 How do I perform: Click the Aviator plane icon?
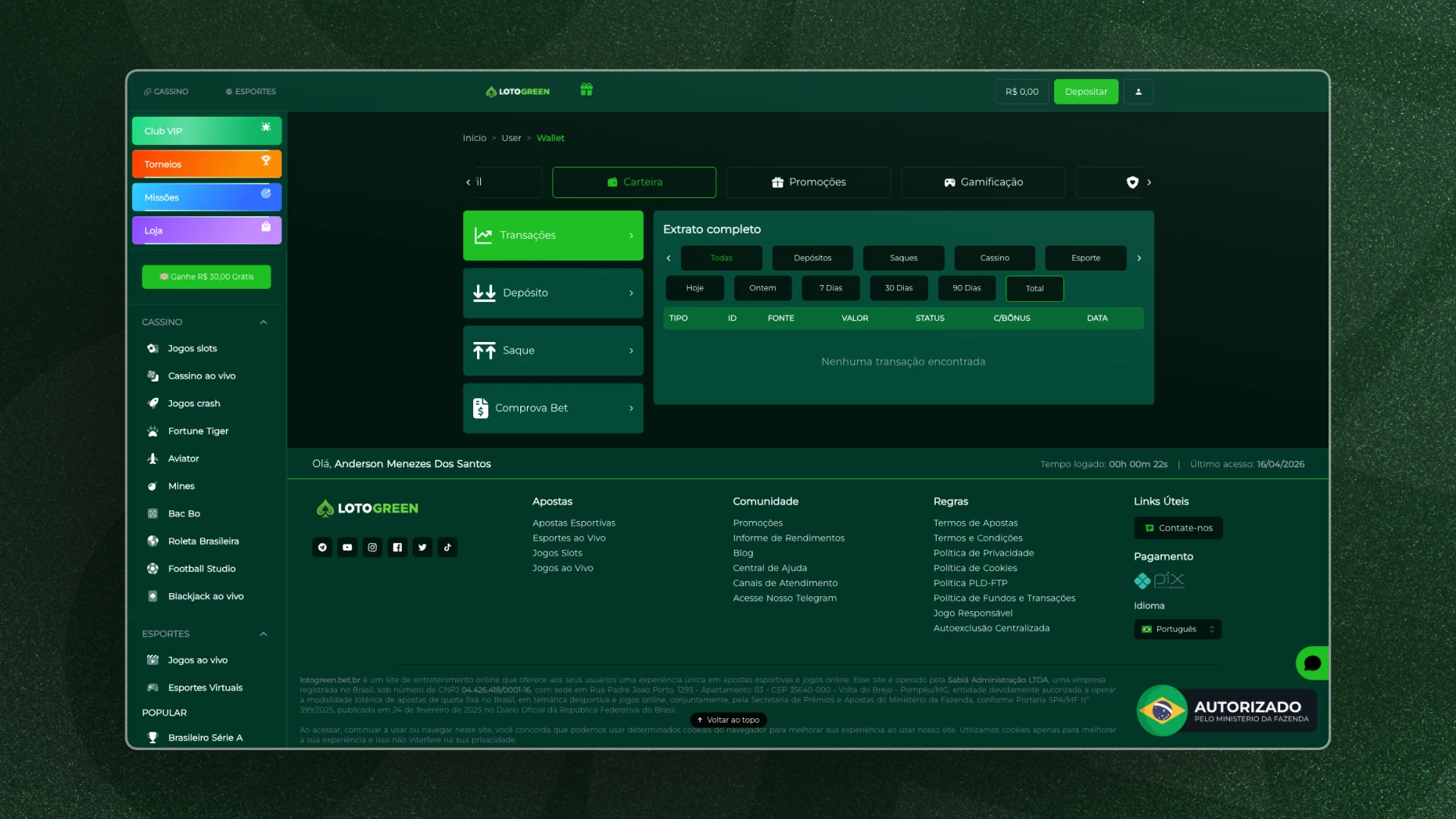(x=152, y=459)
